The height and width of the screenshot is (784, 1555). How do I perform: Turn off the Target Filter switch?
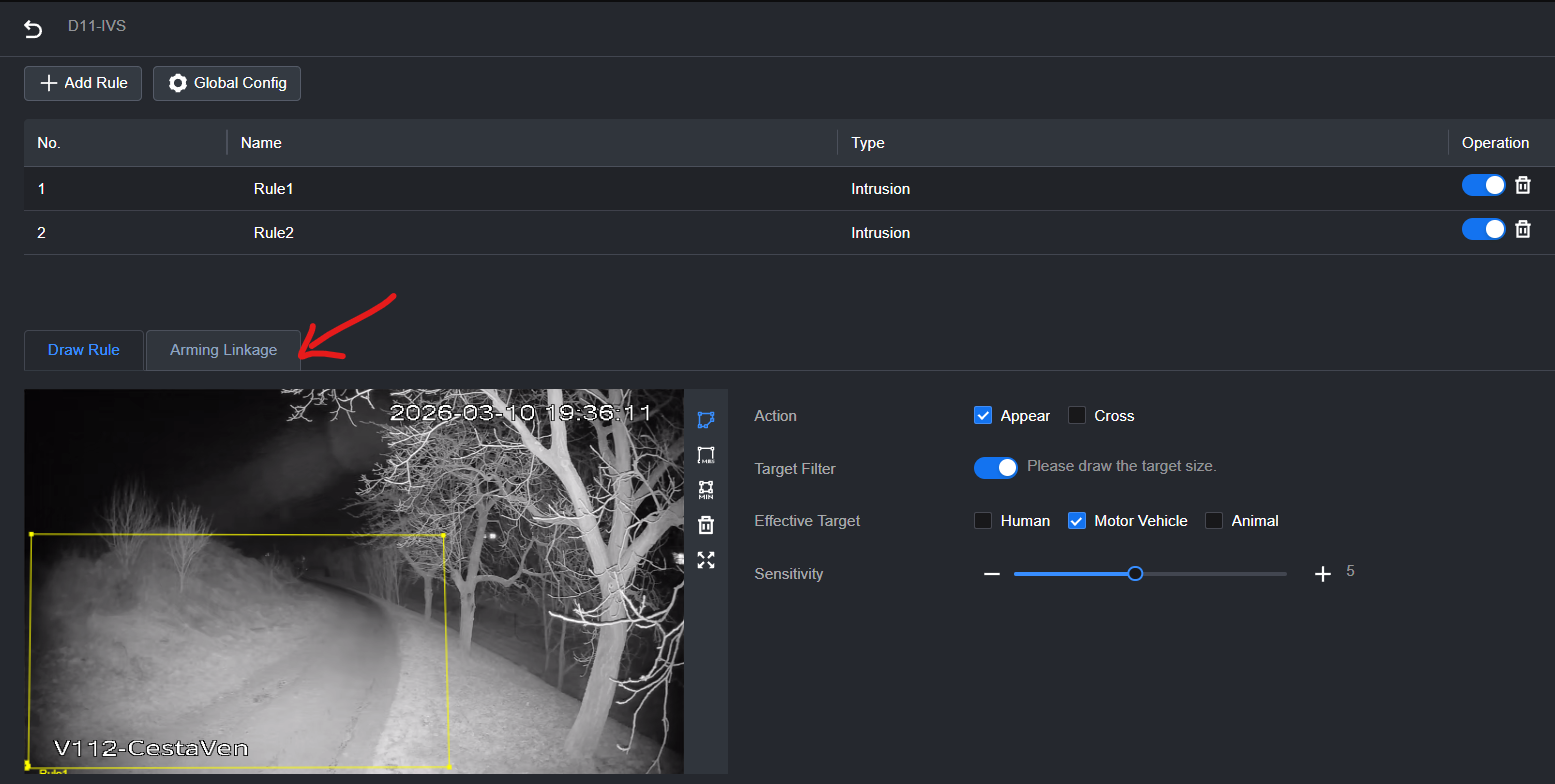point(995,467)
